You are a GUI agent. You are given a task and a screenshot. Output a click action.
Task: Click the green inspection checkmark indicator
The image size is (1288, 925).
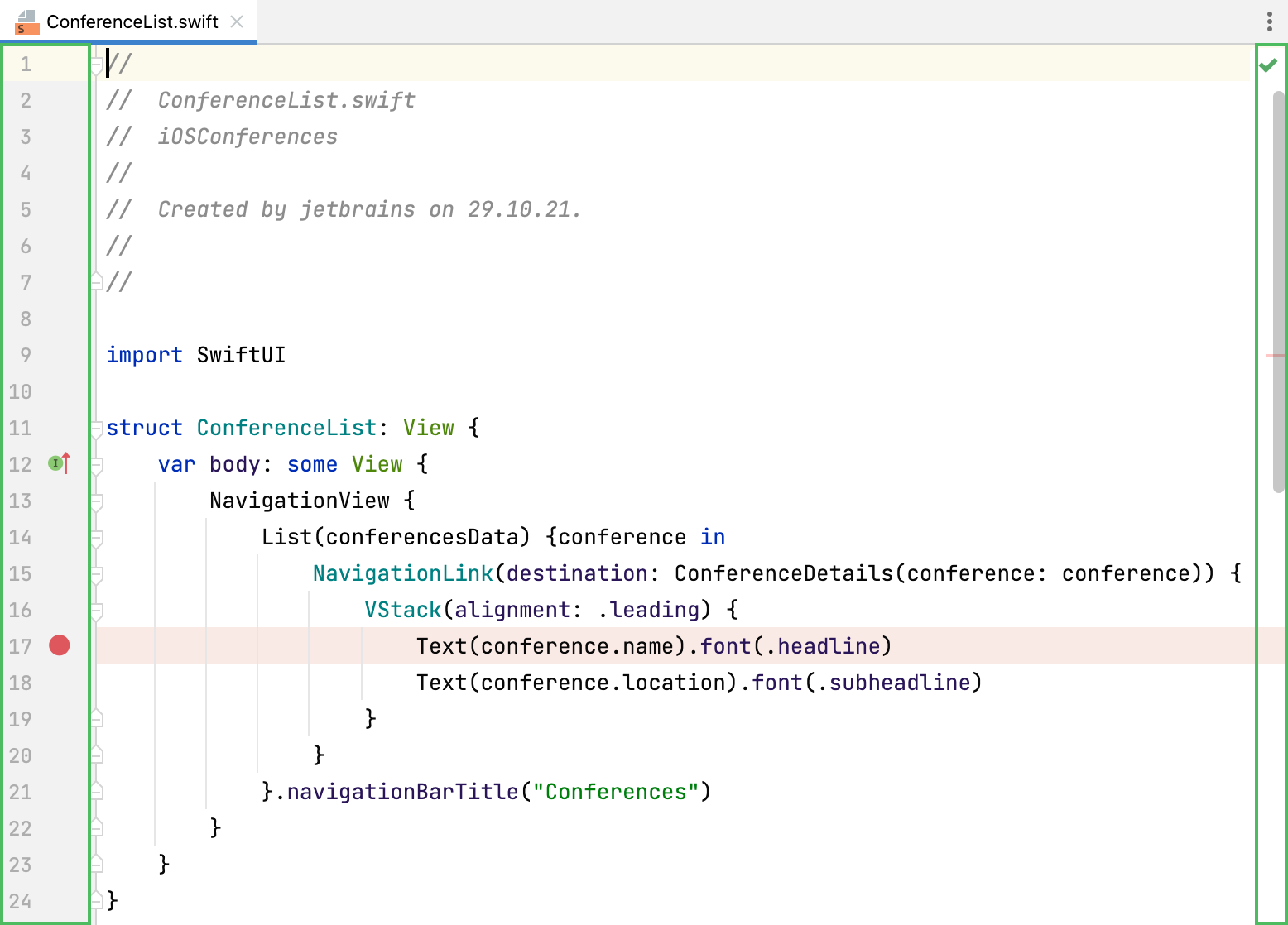[x=1268, y=65]
